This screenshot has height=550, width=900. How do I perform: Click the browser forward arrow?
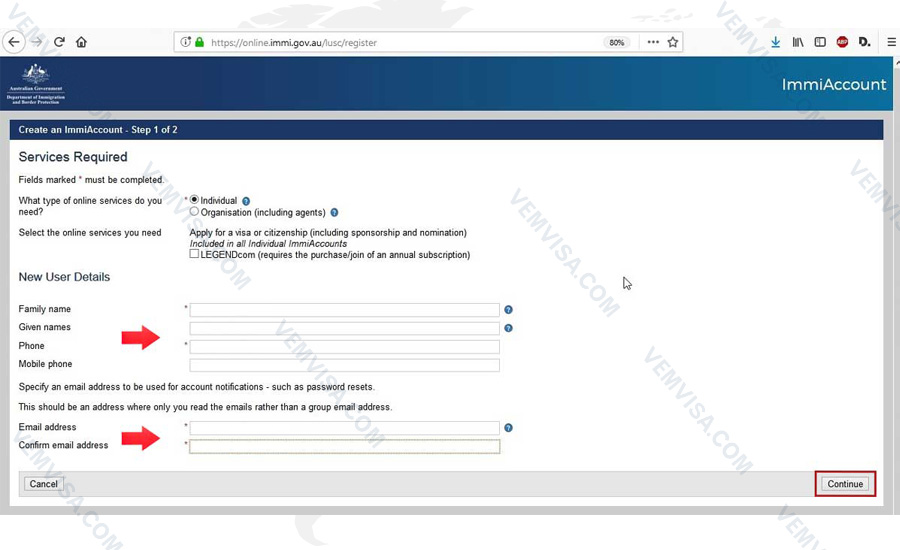pos(36,42)
